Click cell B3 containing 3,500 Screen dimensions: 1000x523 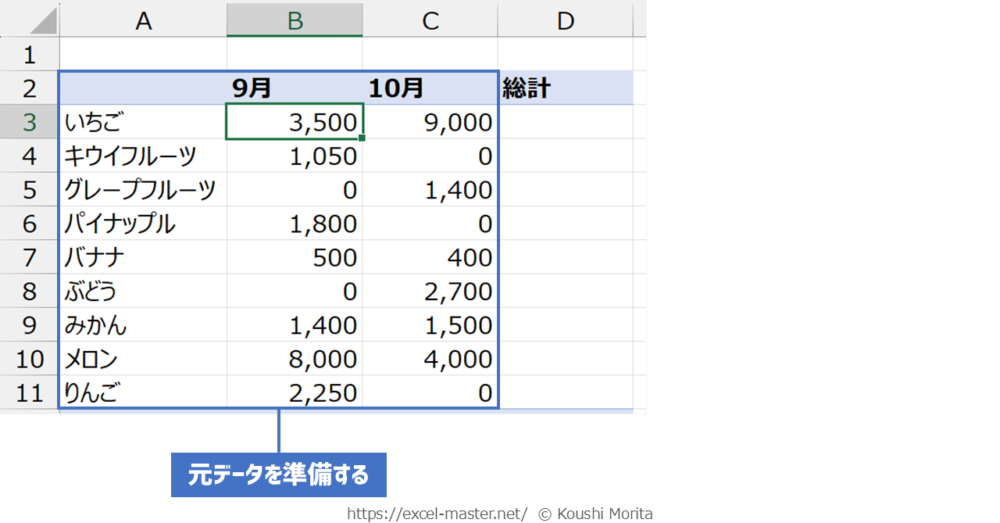[x=295, y=122]
